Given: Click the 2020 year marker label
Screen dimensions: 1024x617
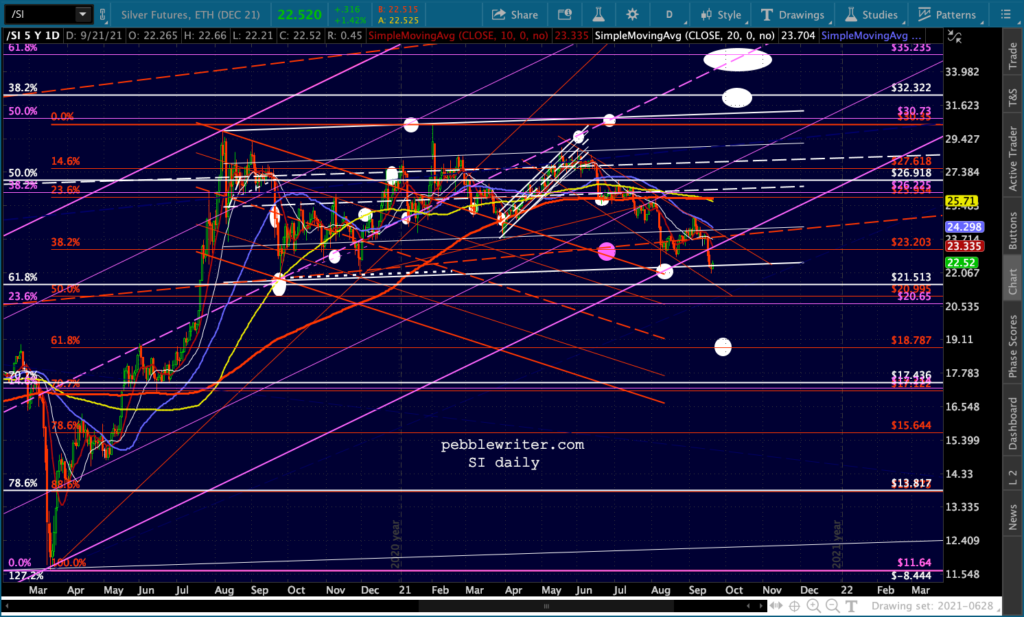Looking at the screenshot, I should point(396,544).
